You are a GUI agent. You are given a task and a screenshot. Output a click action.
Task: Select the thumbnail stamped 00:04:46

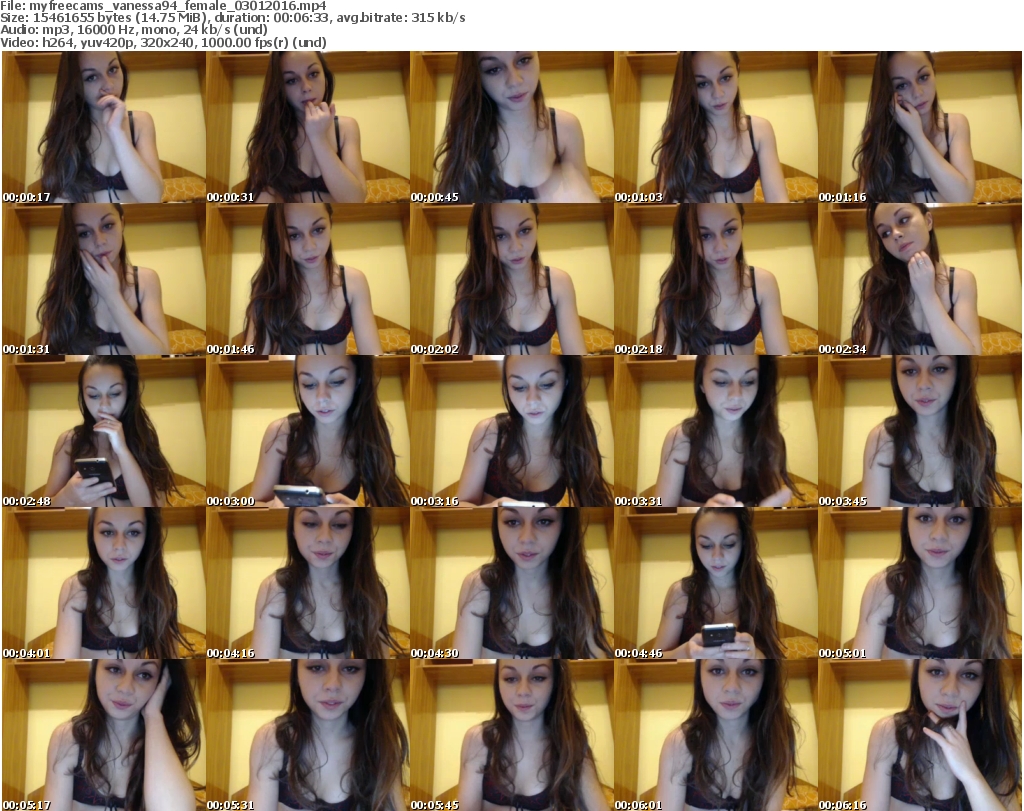[716, 584]
